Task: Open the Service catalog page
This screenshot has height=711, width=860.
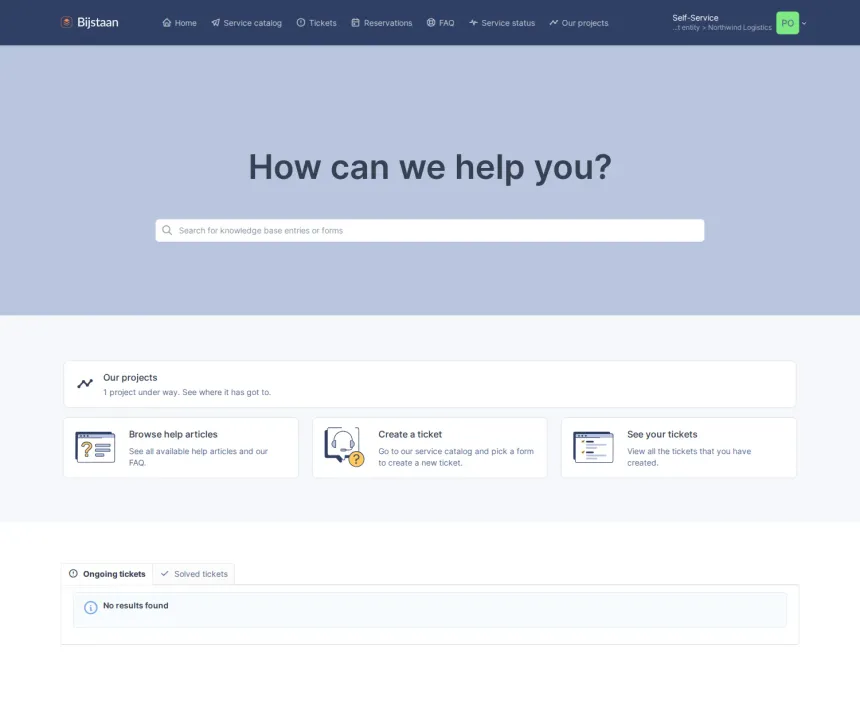Action: tap(246, 23)
